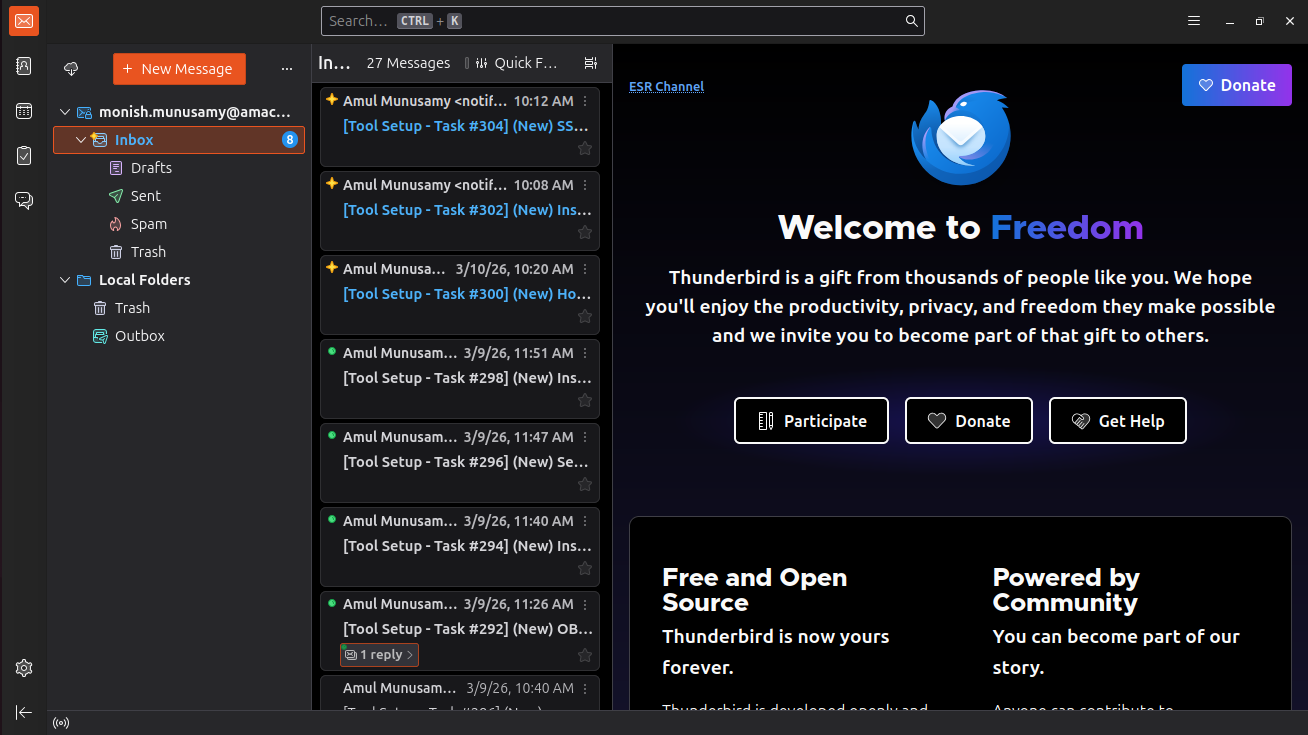Select the Drafts folder
Screen dimensions: 1308x735
tap(151, 168)
